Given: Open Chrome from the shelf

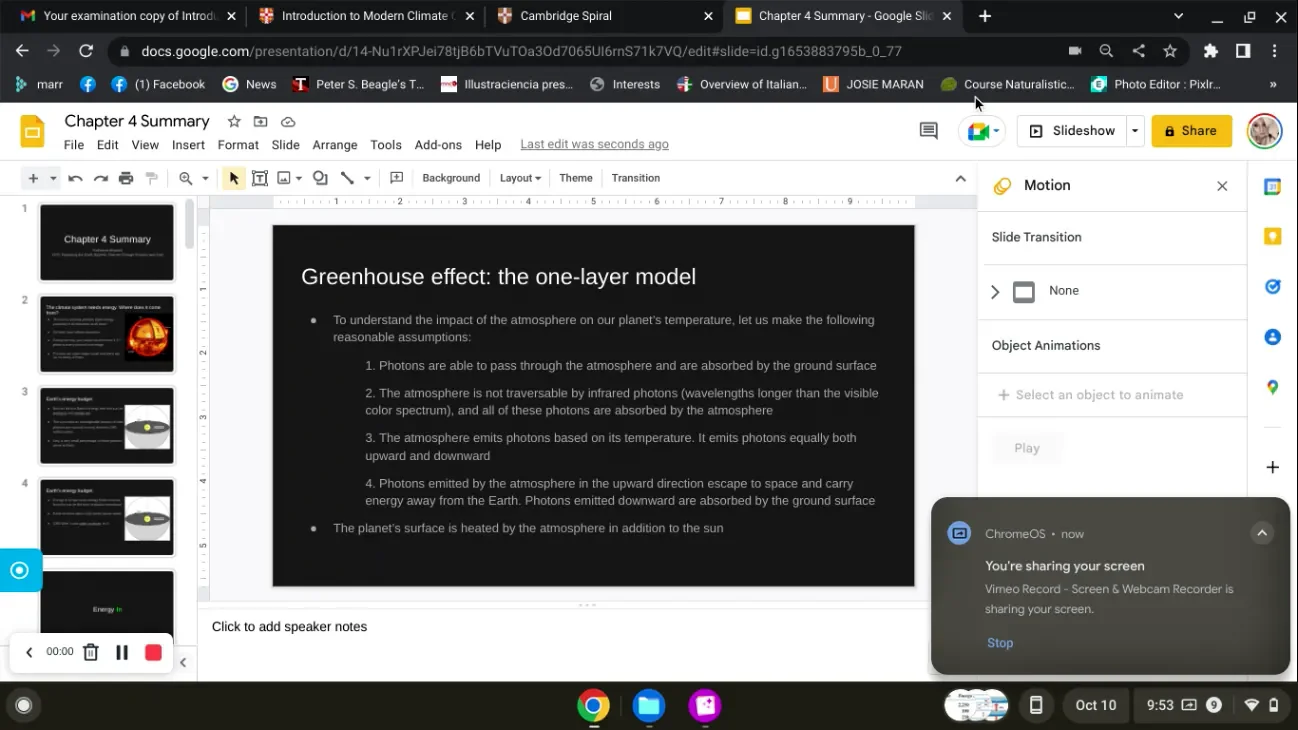Looking at the screenshot, I should coord(593,706).
